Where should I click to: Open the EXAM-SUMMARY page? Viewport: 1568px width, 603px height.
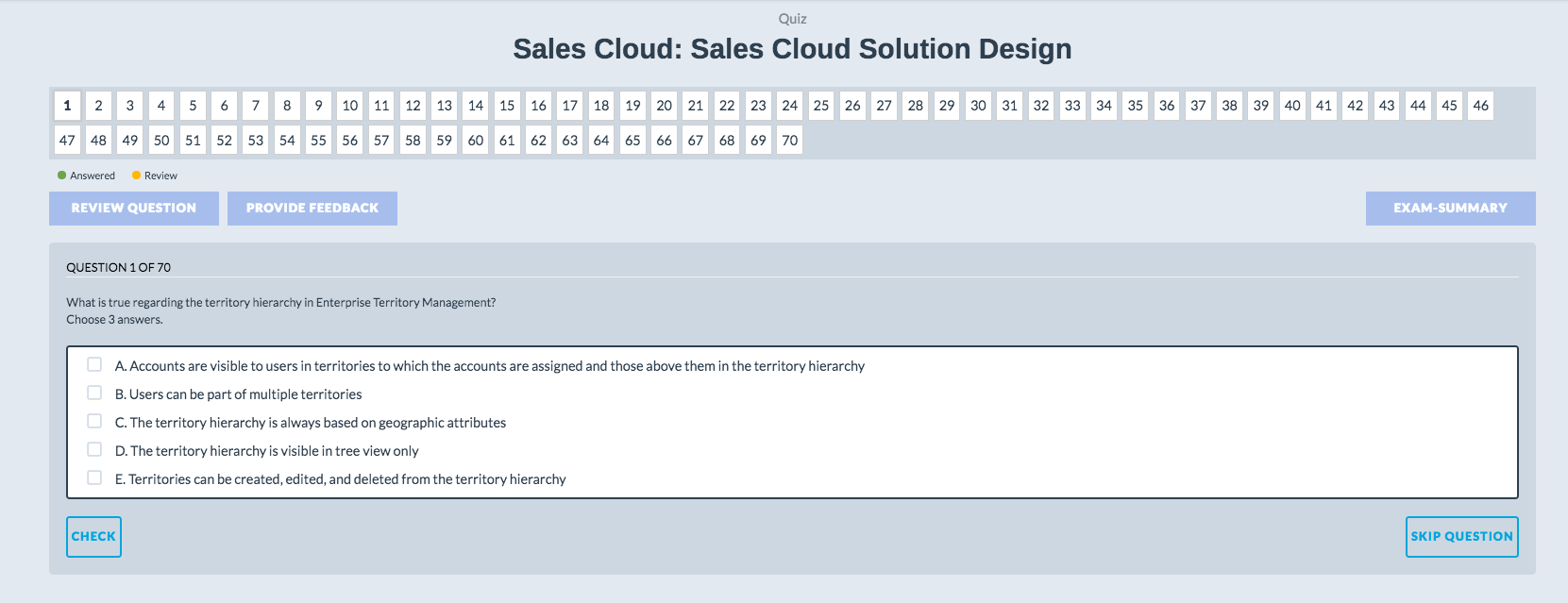1450,209
